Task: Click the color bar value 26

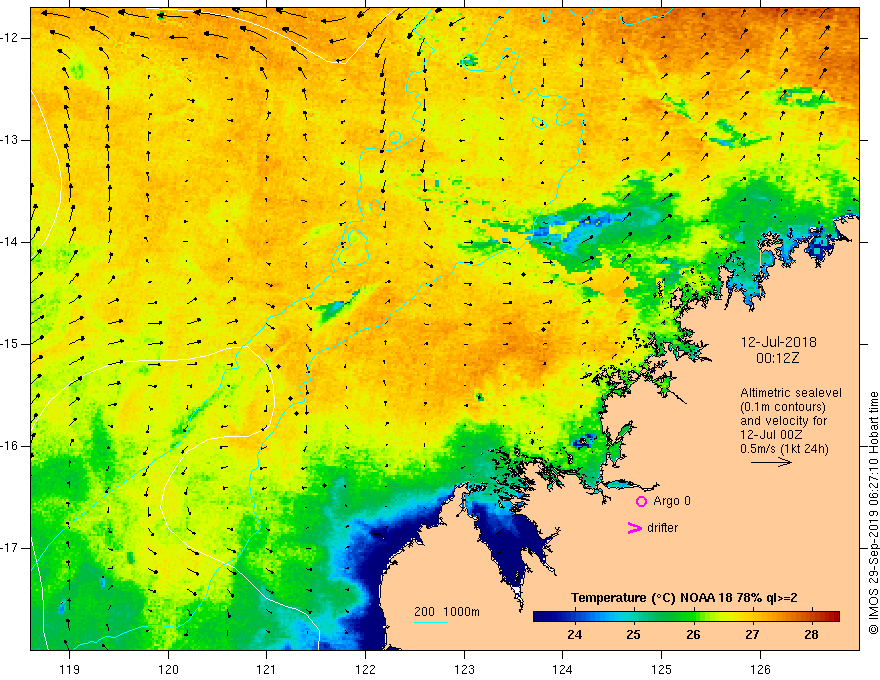Action: pos(693,635)
